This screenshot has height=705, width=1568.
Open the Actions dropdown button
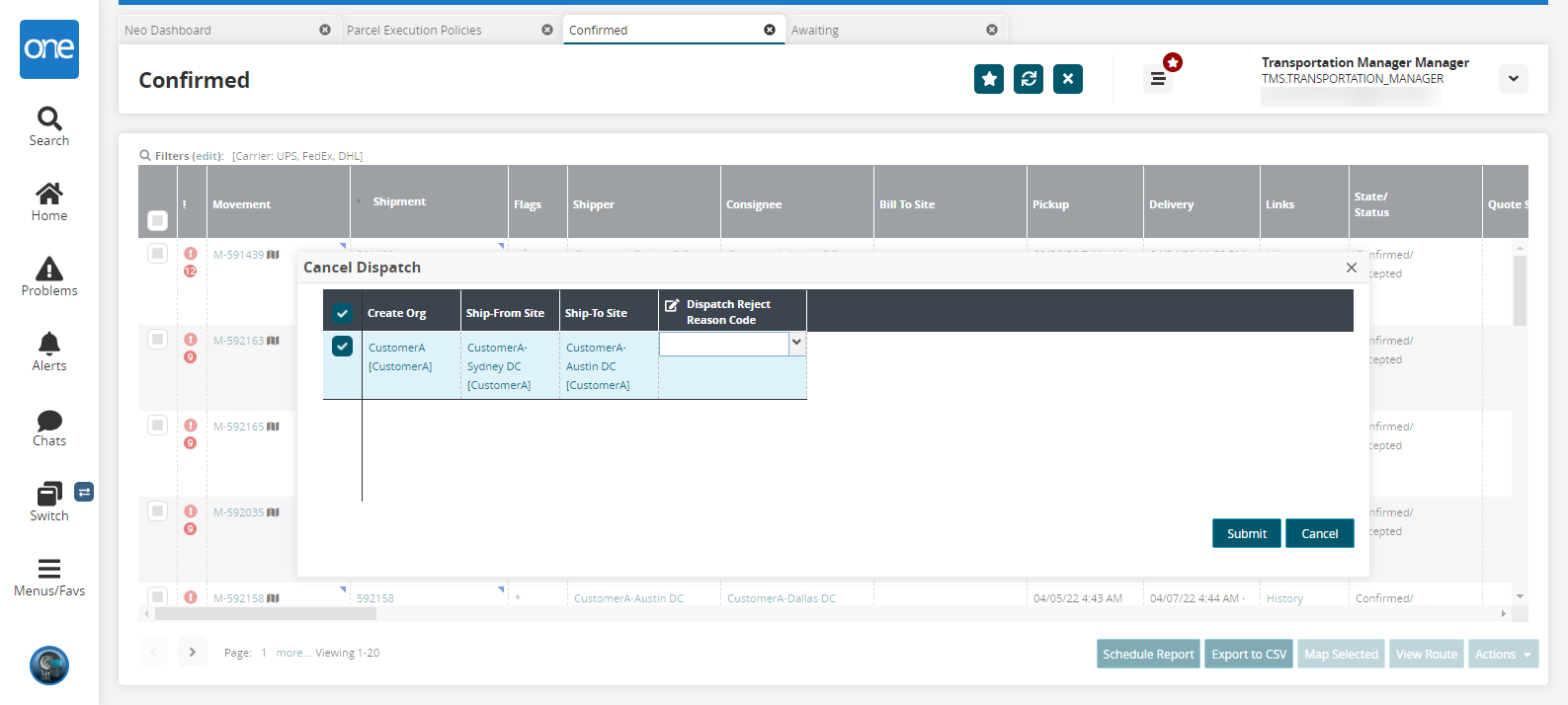click(1503, 654)
